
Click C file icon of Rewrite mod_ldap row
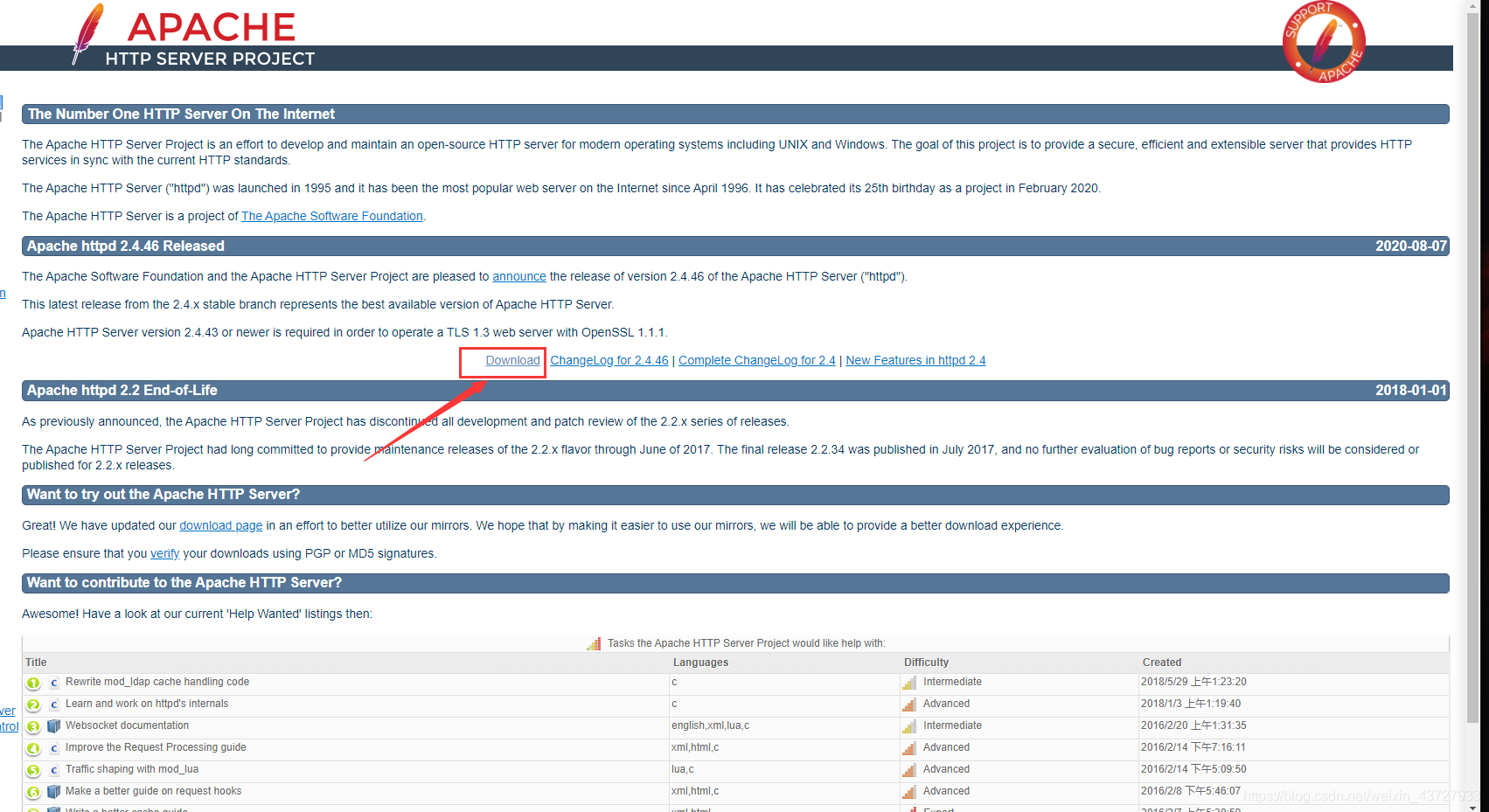click(x=54, y=683)
